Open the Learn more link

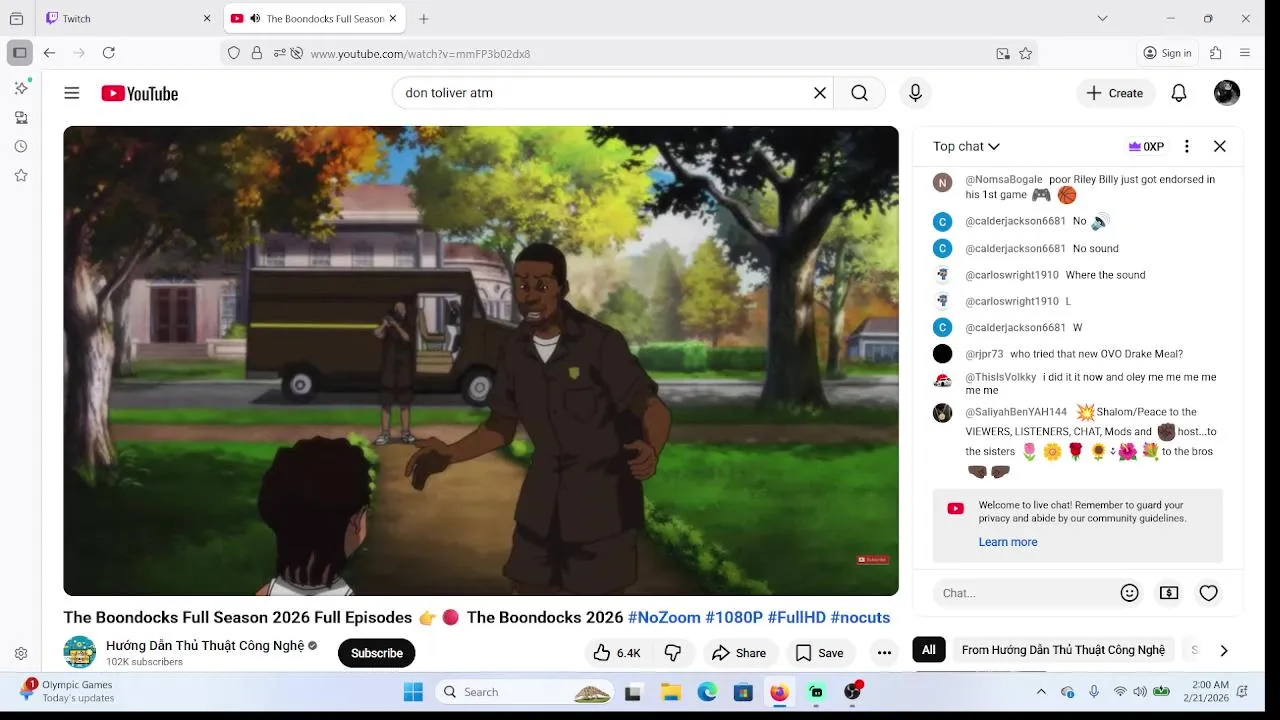[x=1008, y=542]
